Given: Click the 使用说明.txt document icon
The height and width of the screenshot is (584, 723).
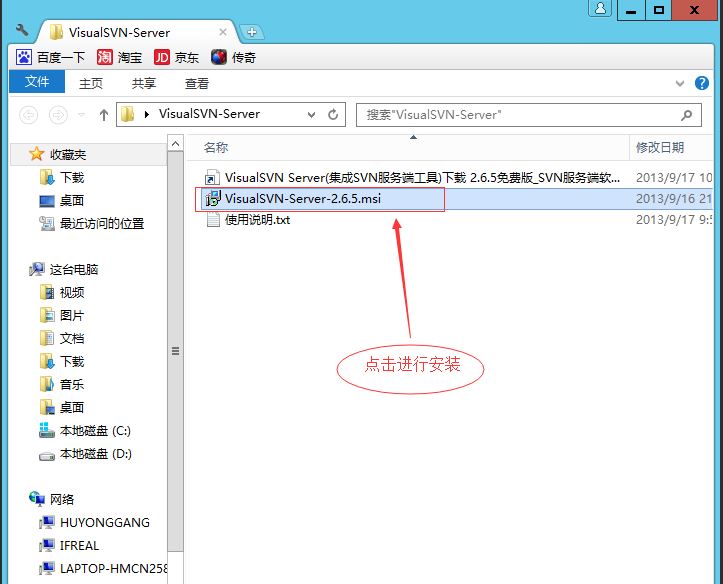Looking at the screenshot, I should (213, 220).
